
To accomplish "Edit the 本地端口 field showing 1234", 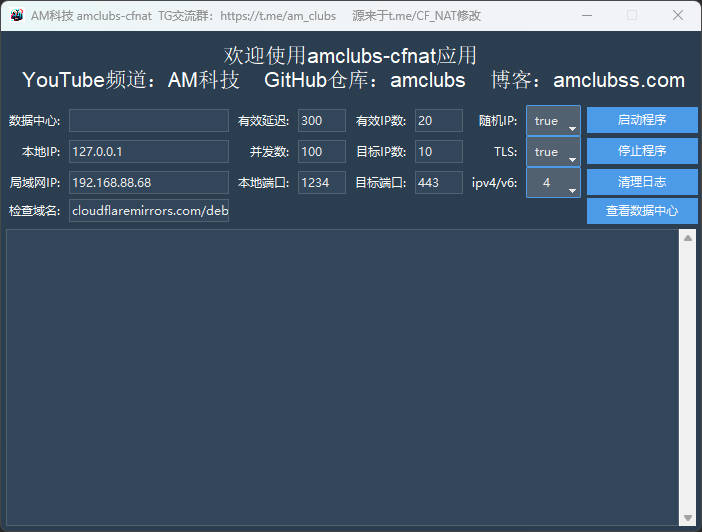I will (x=321, y=183).
